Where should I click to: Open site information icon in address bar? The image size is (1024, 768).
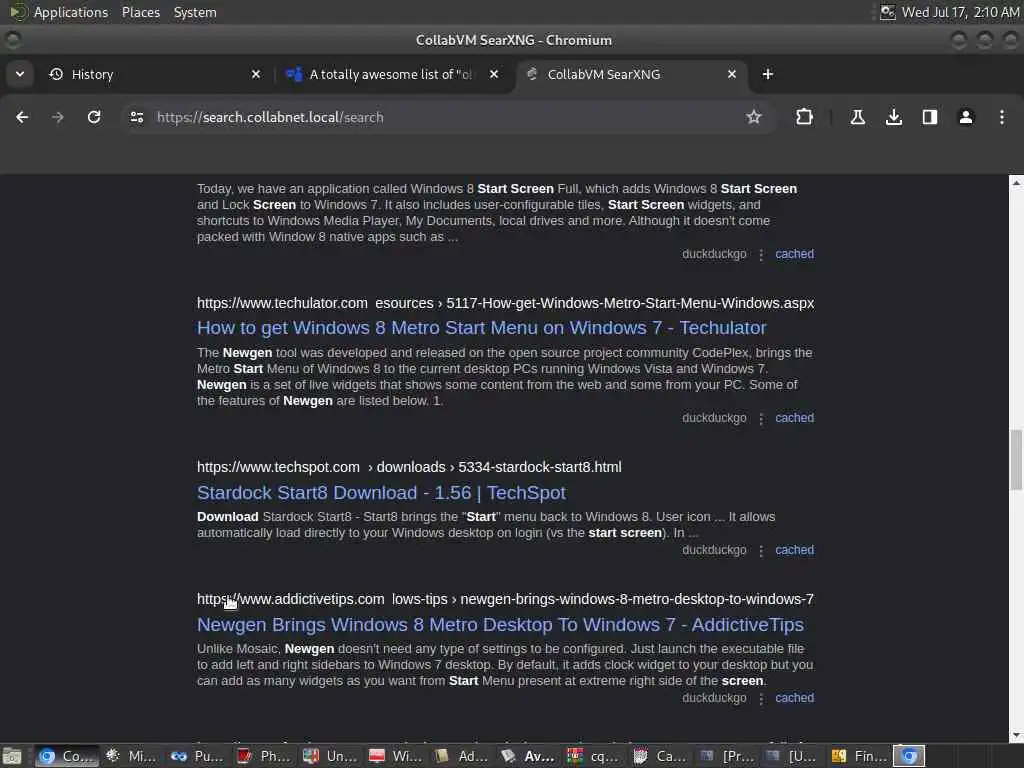pos(136,117)
